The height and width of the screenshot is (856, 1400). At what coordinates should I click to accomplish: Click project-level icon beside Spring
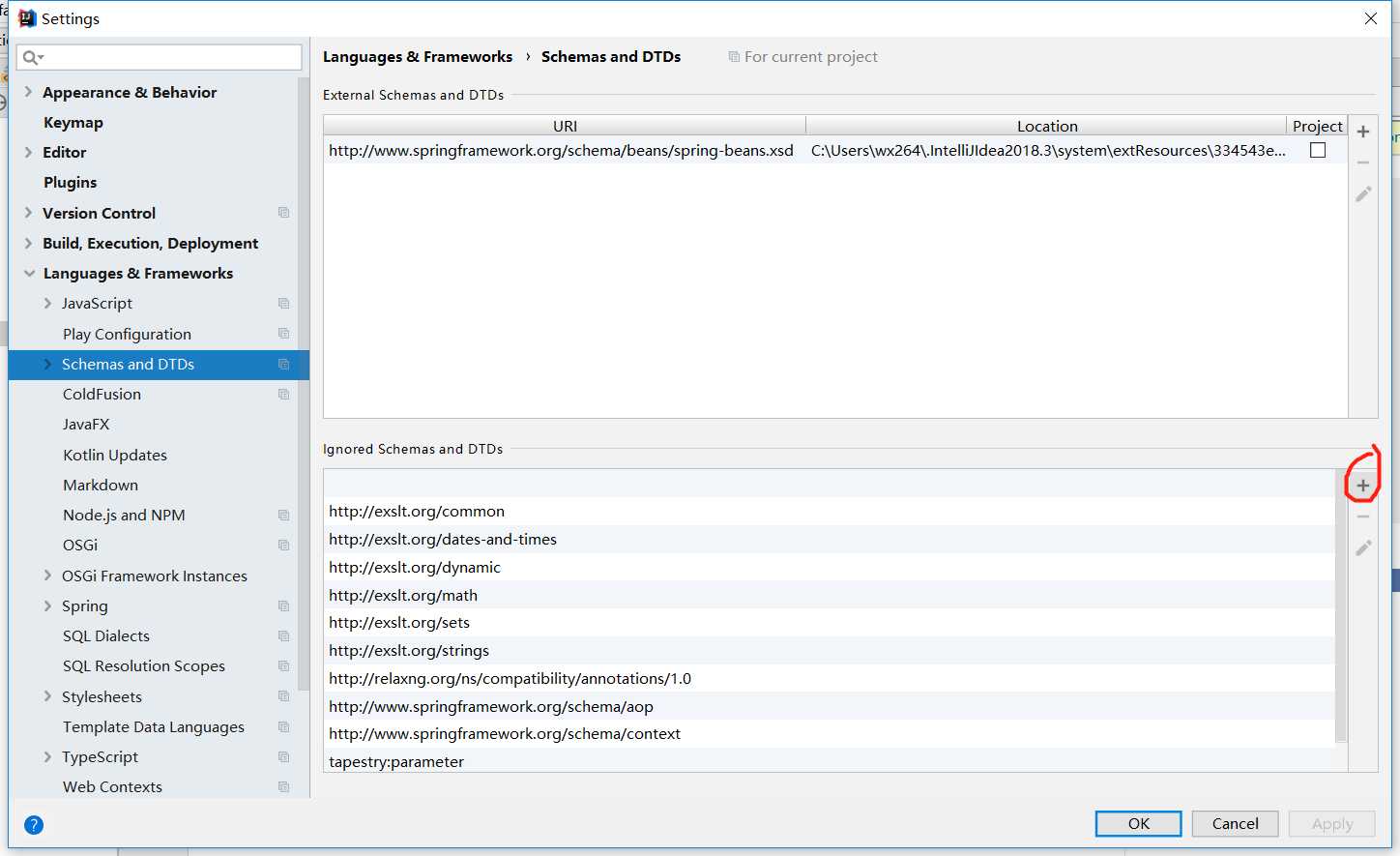pos(283,605)
